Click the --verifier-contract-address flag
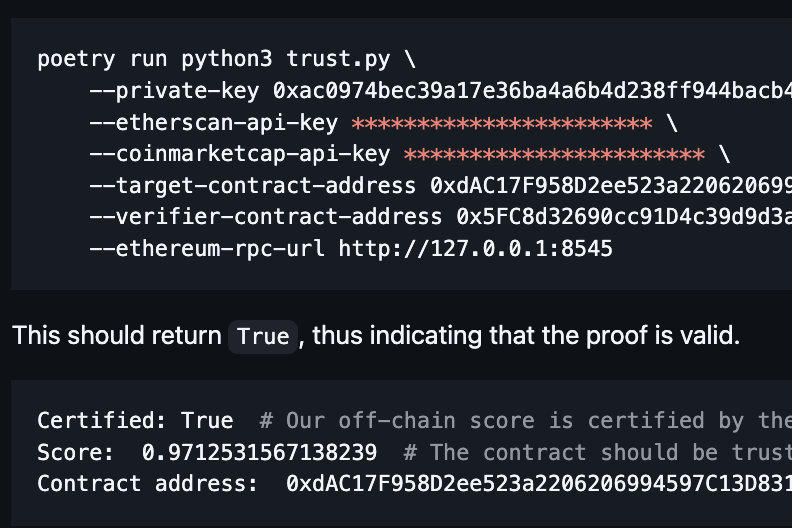792x528 pixels. tap(265, 217)
